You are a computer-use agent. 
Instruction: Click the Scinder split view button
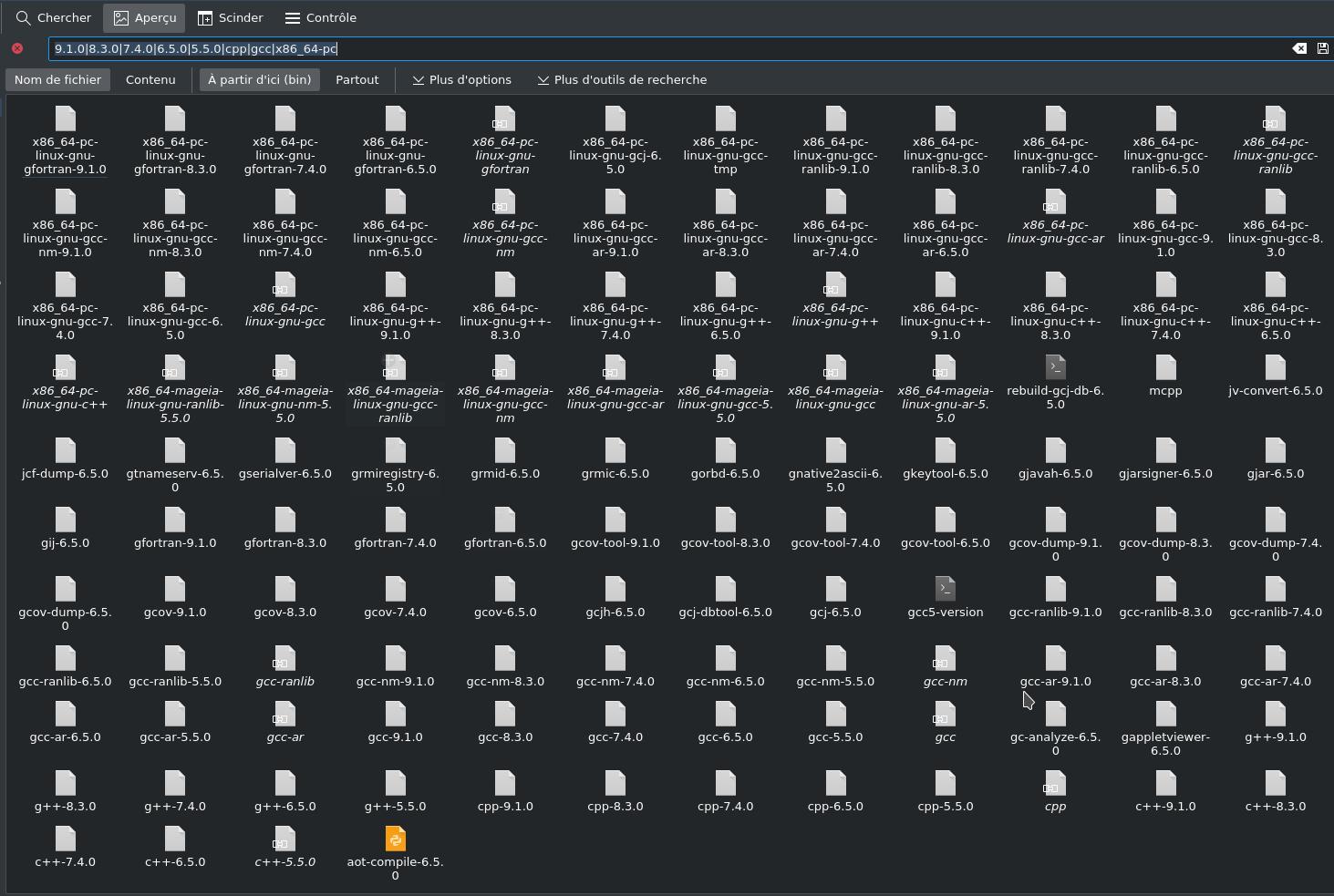pos(231,17)
